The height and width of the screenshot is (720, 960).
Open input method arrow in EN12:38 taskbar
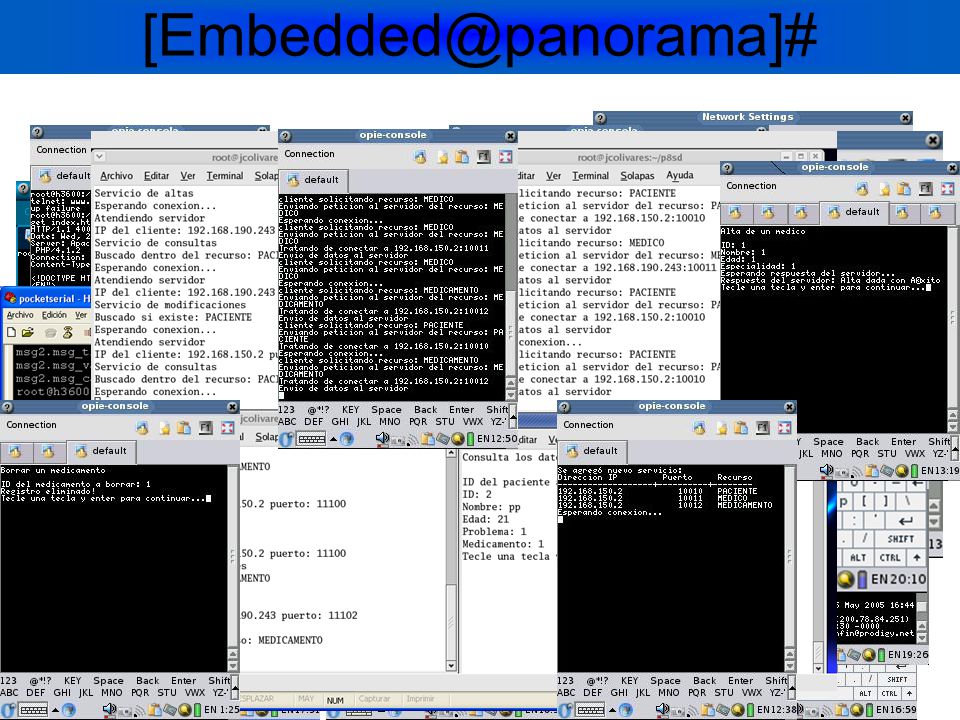(x=612, y=710)
